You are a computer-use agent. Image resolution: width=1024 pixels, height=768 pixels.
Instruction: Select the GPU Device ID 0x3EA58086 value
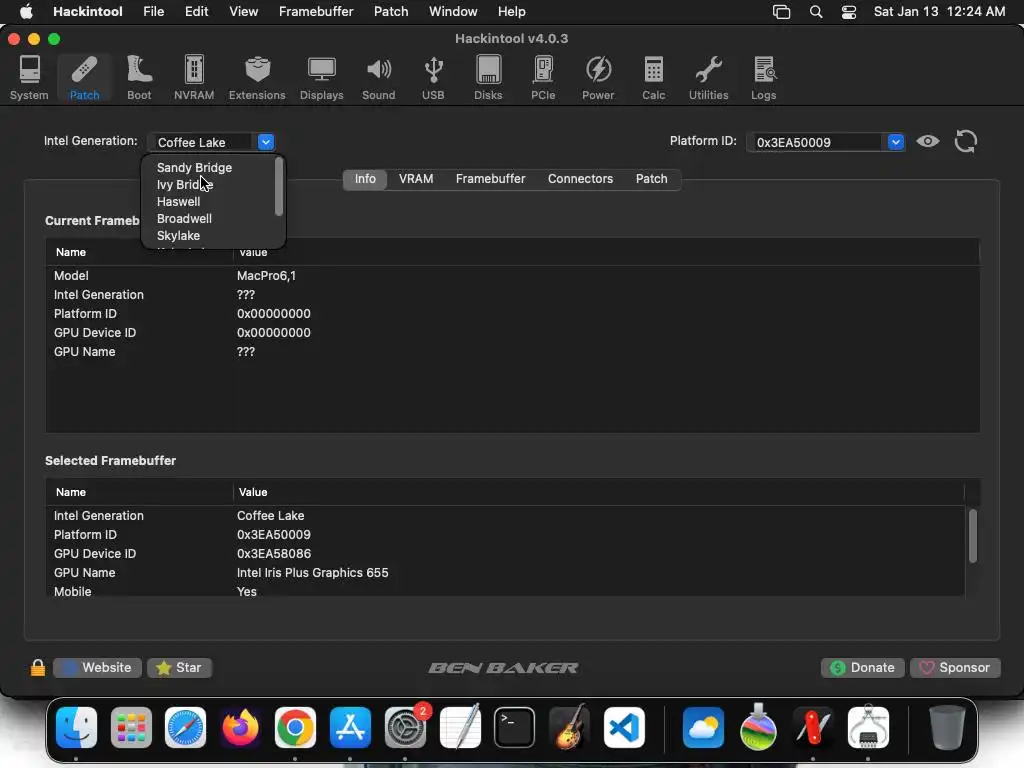(x=274, y=553)
